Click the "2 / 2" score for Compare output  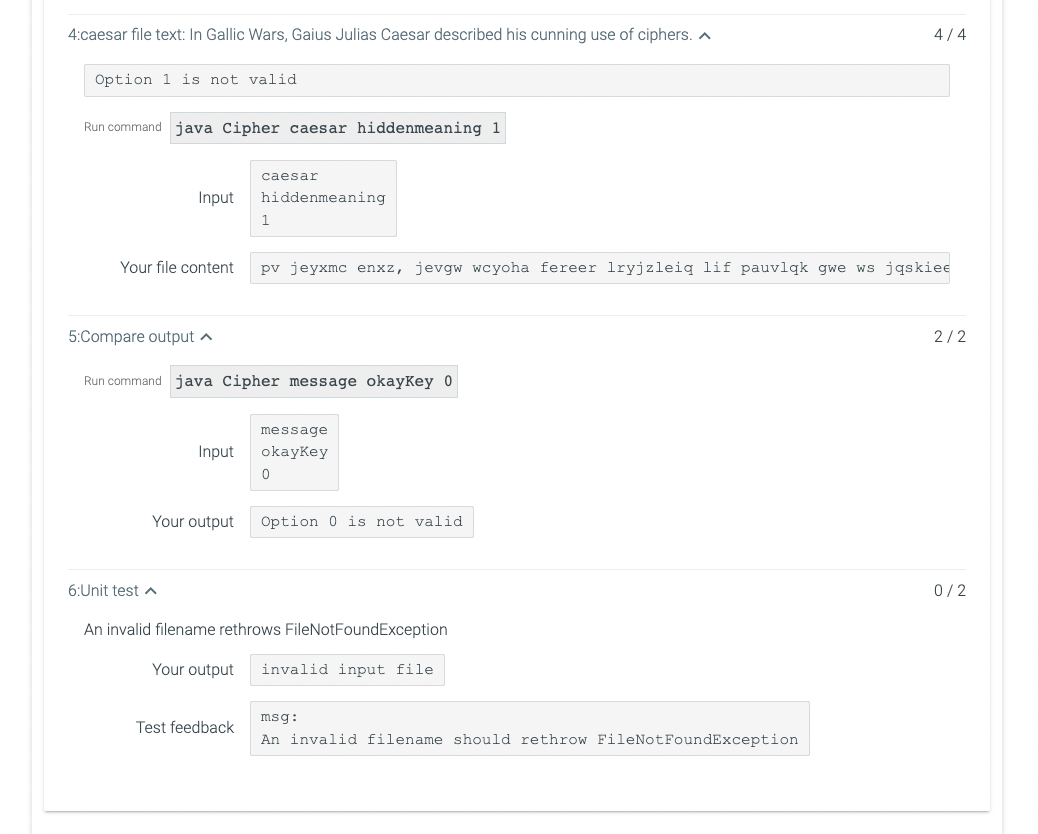950,336
